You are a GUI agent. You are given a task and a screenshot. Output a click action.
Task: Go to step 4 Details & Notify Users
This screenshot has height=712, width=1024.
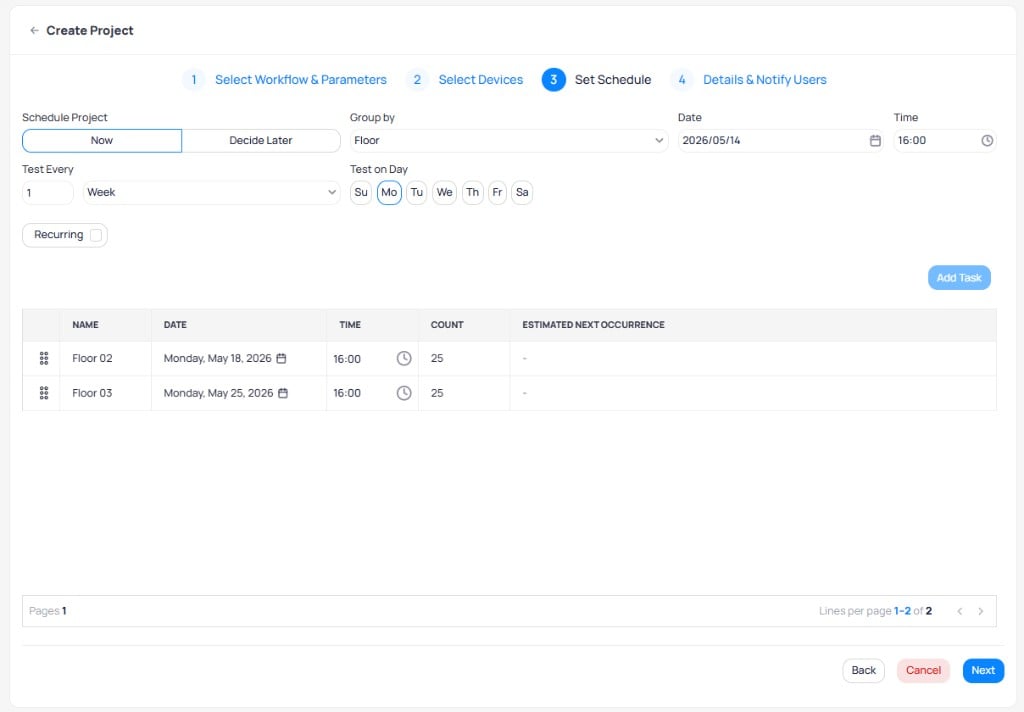click(748, 80)
